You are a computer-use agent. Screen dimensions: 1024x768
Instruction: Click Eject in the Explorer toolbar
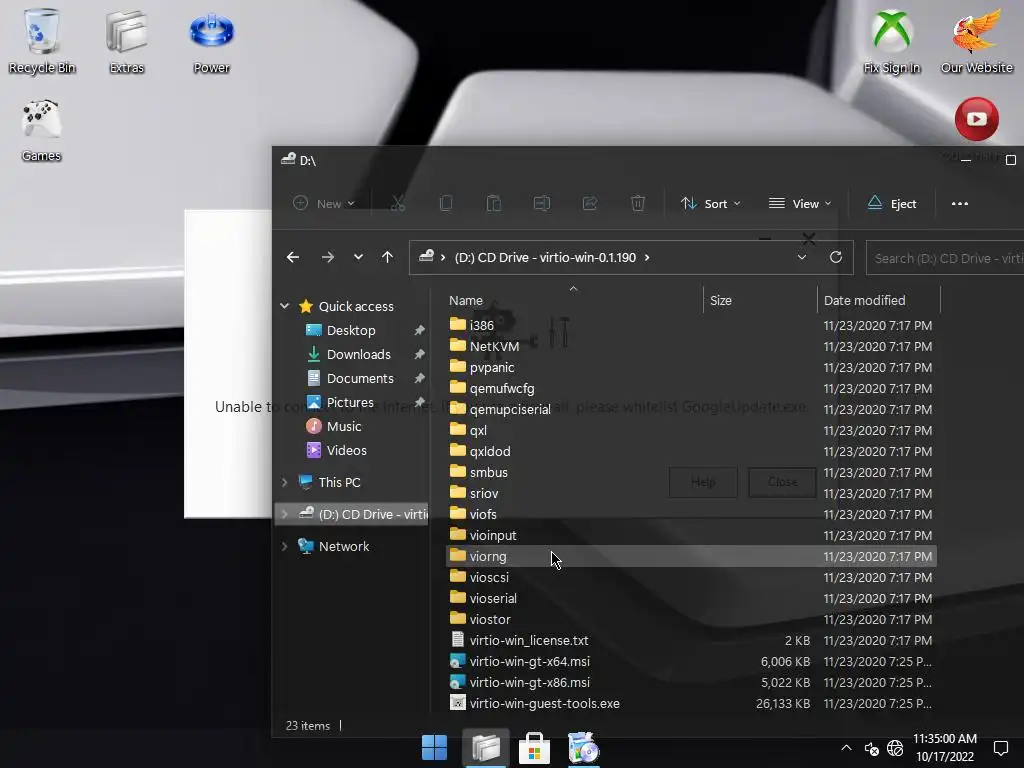891,204
